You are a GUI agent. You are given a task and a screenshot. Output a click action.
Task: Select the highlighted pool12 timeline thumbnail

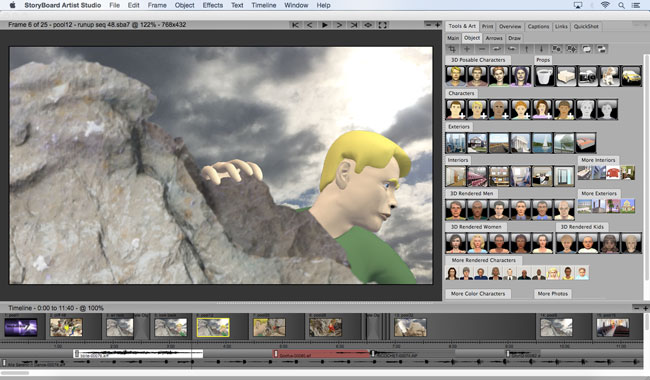(x=213, y=327)
